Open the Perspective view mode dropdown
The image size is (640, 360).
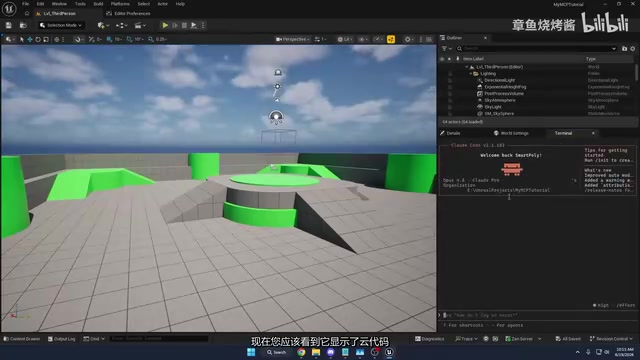pos(292,40)
